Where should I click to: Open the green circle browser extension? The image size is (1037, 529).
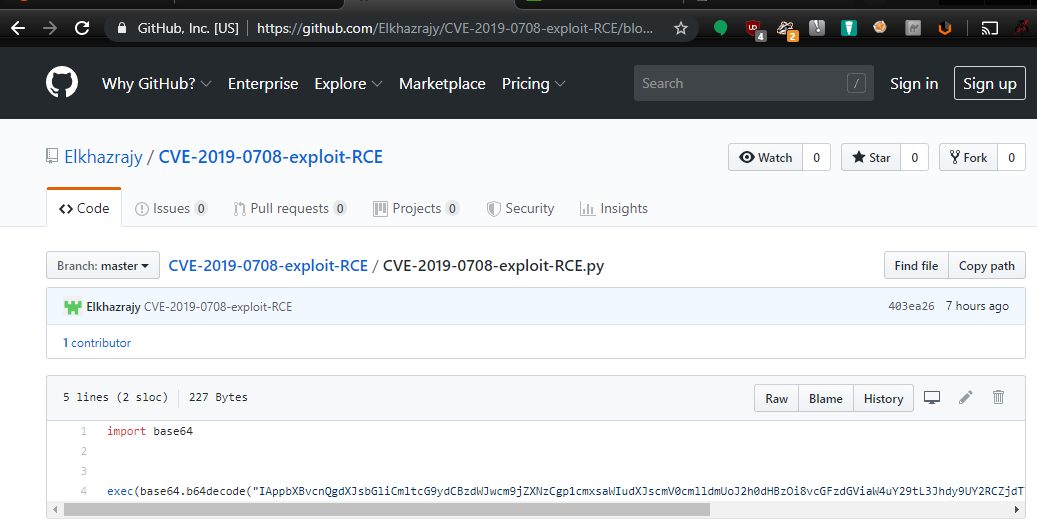721,28
